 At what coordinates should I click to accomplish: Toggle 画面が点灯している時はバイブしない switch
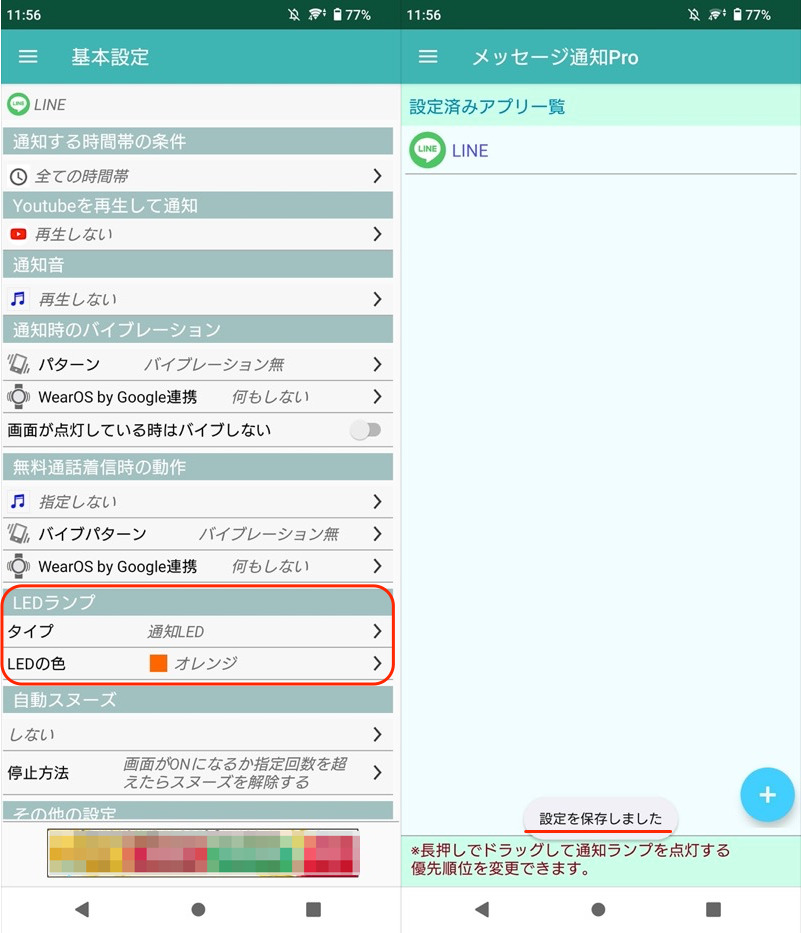[x=366, y=430]
